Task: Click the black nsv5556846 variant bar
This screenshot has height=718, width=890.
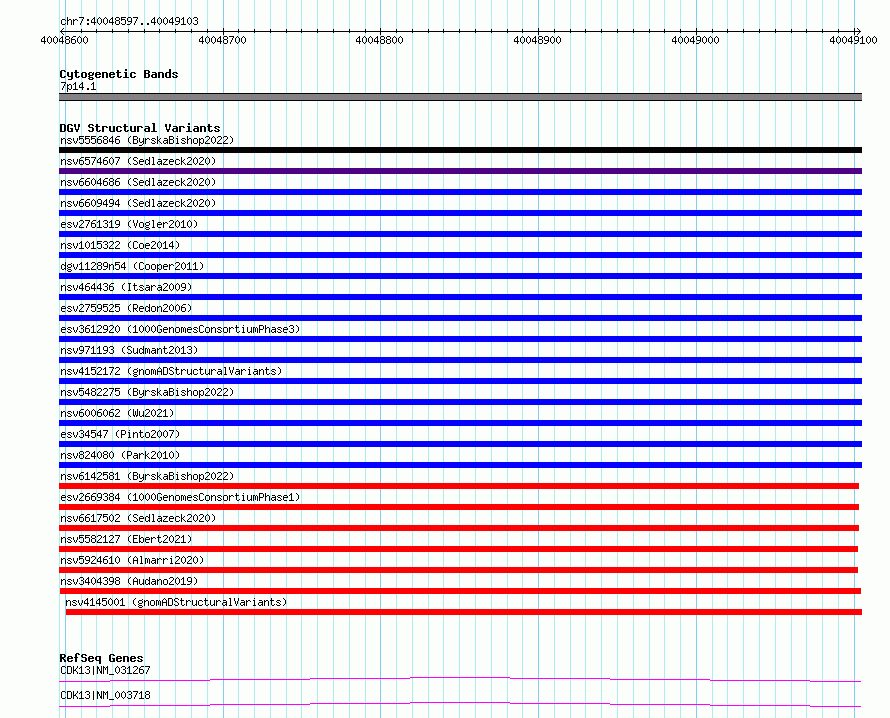Action: pyautogui.click(x=460, y=150)
